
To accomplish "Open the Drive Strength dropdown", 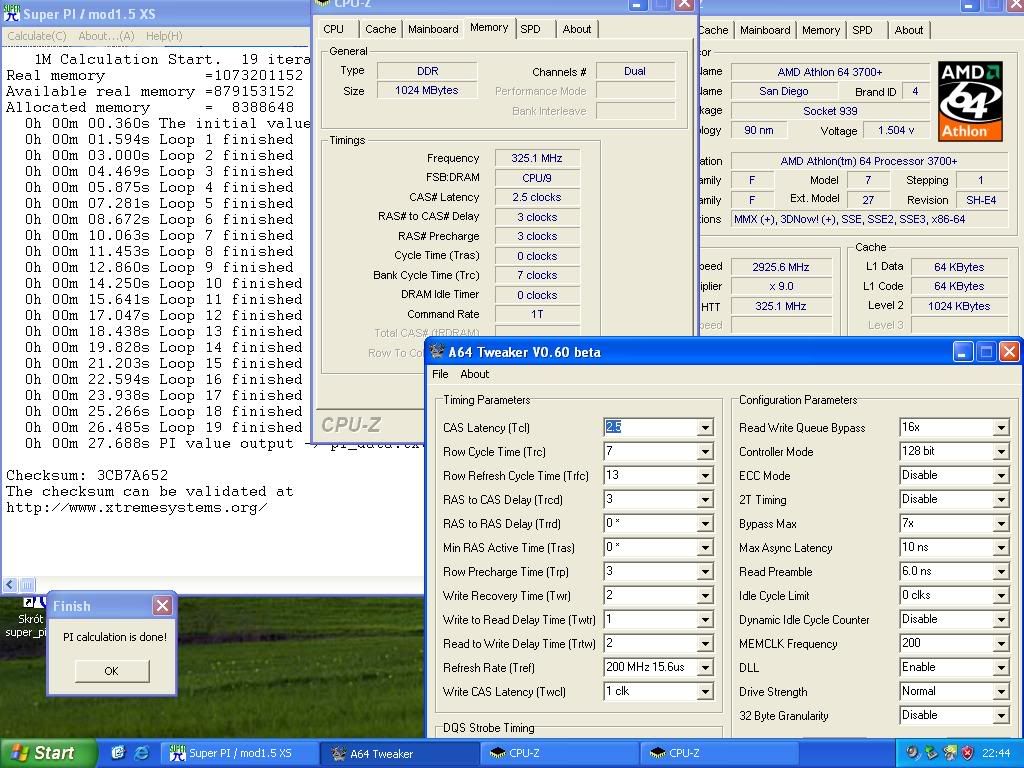I will tap(1001, 692).
